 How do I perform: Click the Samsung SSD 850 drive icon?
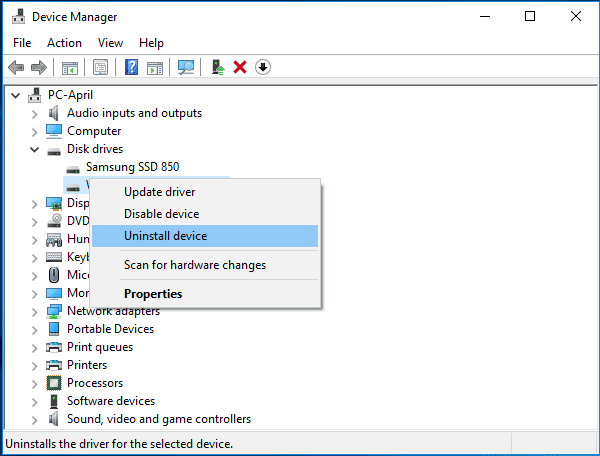73,169
